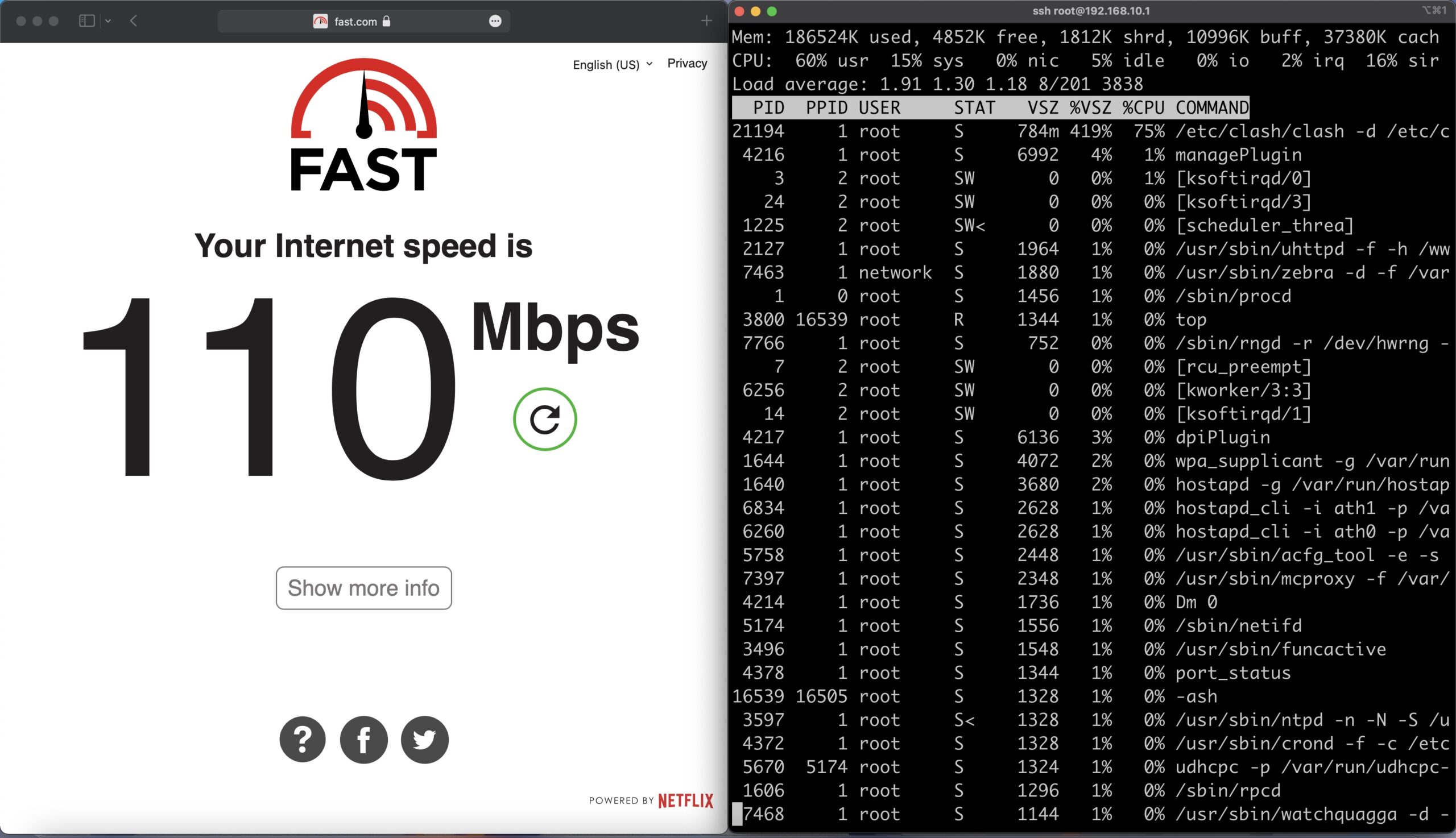Image resolution: width=1456 pixels, height=838 pixels.
Task: Expand the English (US) language dropdown
Action: (x=612, y=64)
